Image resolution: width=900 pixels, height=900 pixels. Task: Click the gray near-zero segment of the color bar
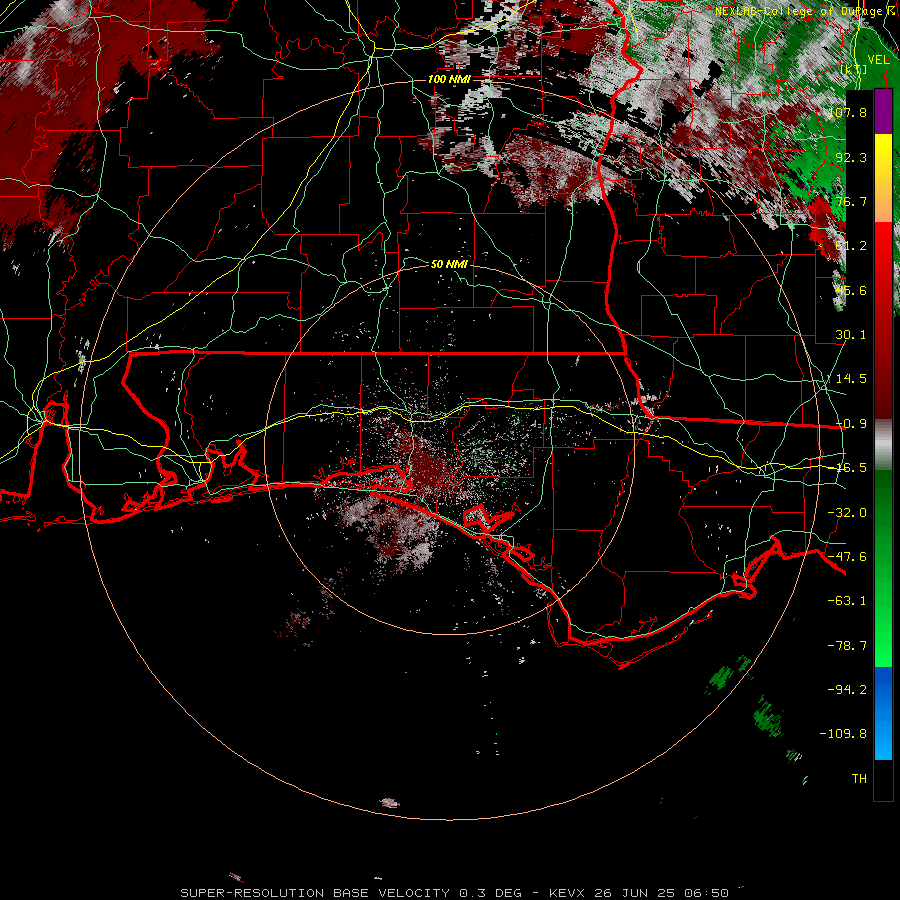tap(883, 445)
